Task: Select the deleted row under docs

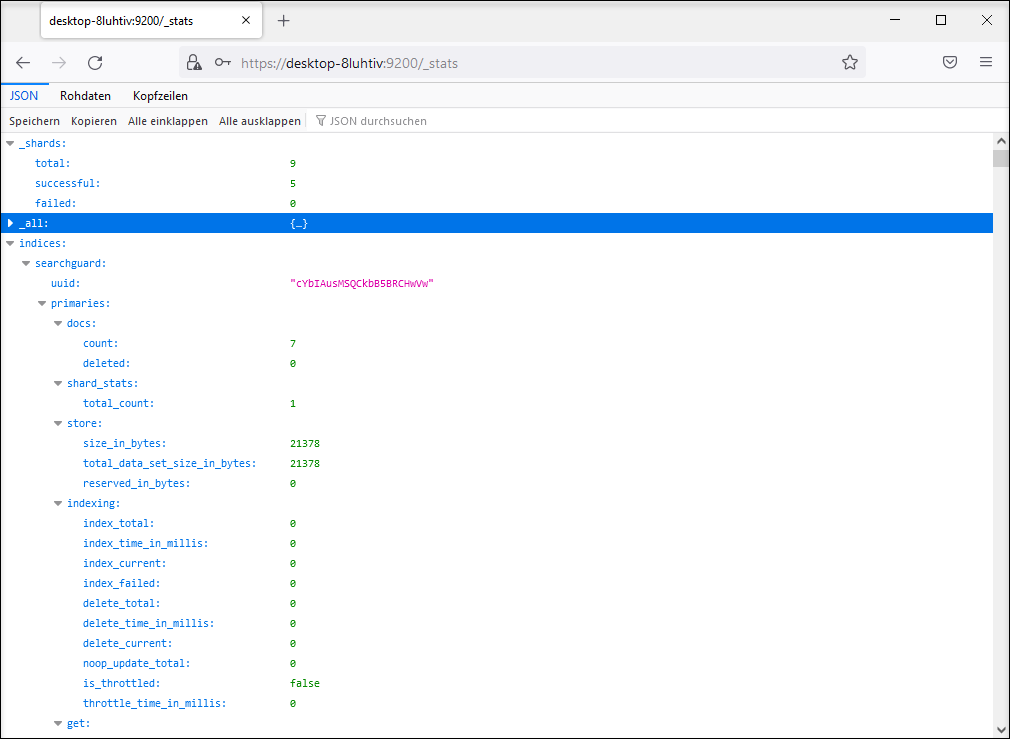Action: click(497, 363)
